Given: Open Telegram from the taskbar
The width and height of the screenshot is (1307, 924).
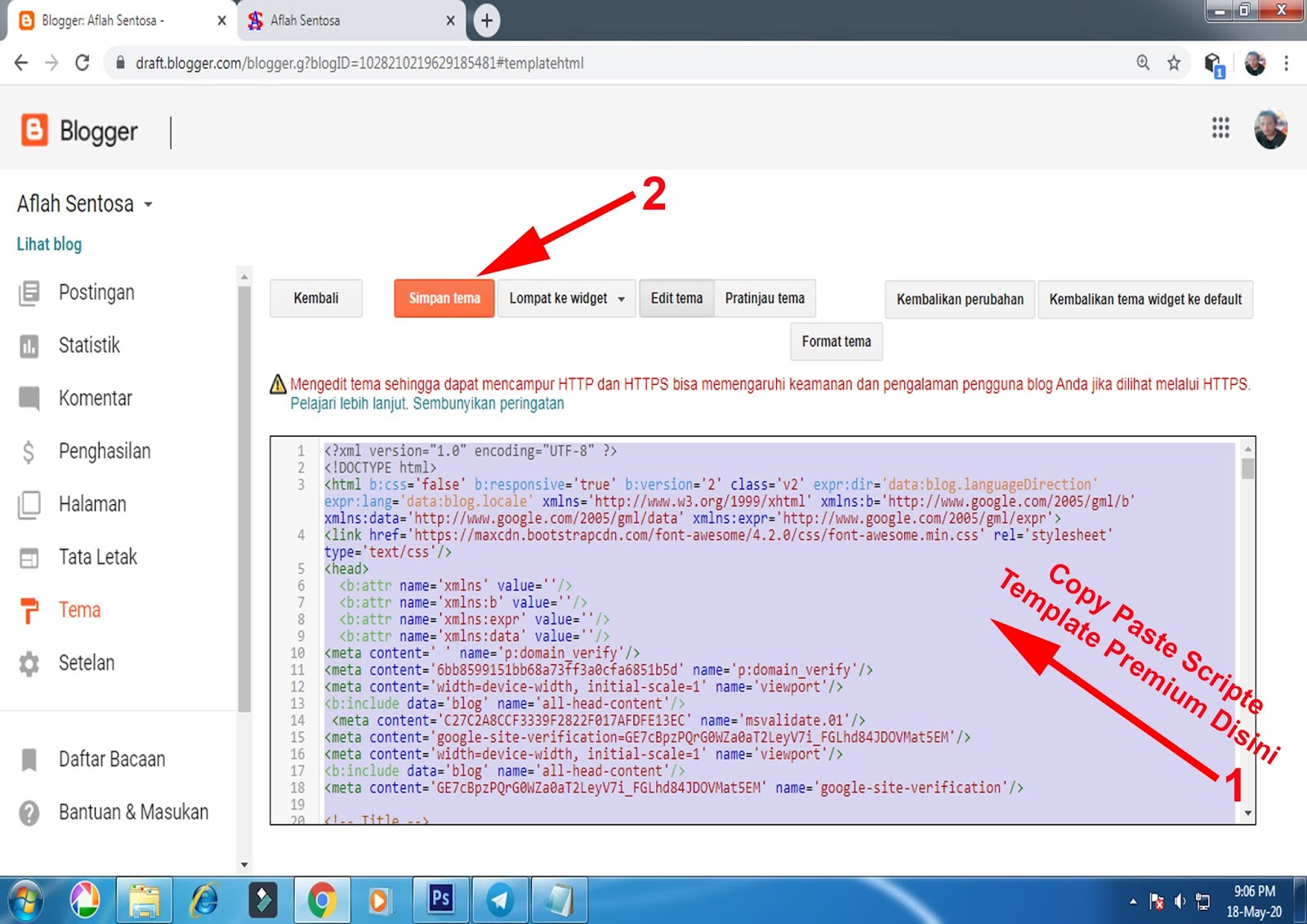Looking at the screenshot, I should 500,899.
